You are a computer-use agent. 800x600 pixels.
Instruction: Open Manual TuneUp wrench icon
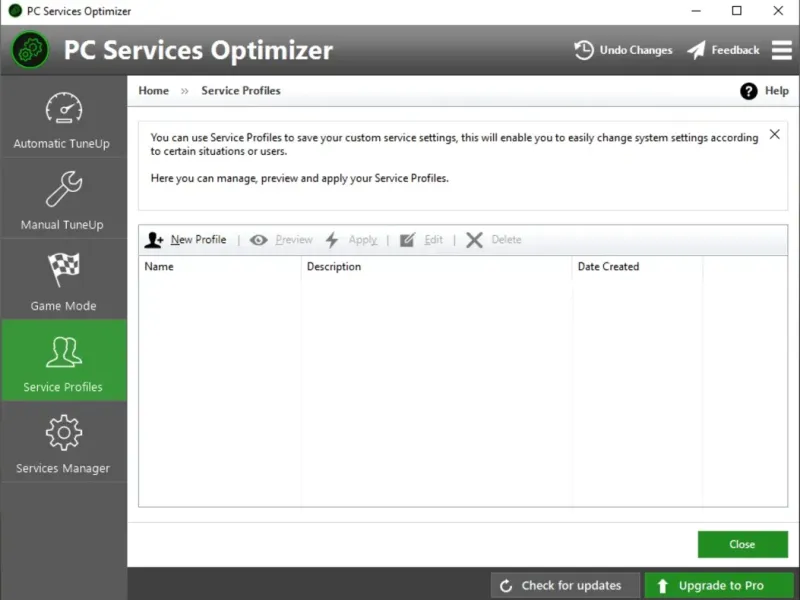[64, 189]
